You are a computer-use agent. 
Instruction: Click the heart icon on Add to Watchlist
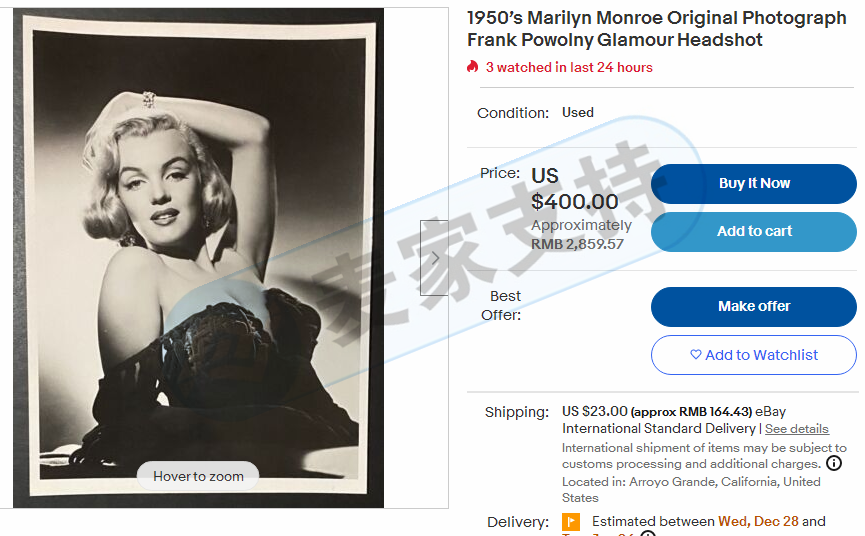pos(696,355)
